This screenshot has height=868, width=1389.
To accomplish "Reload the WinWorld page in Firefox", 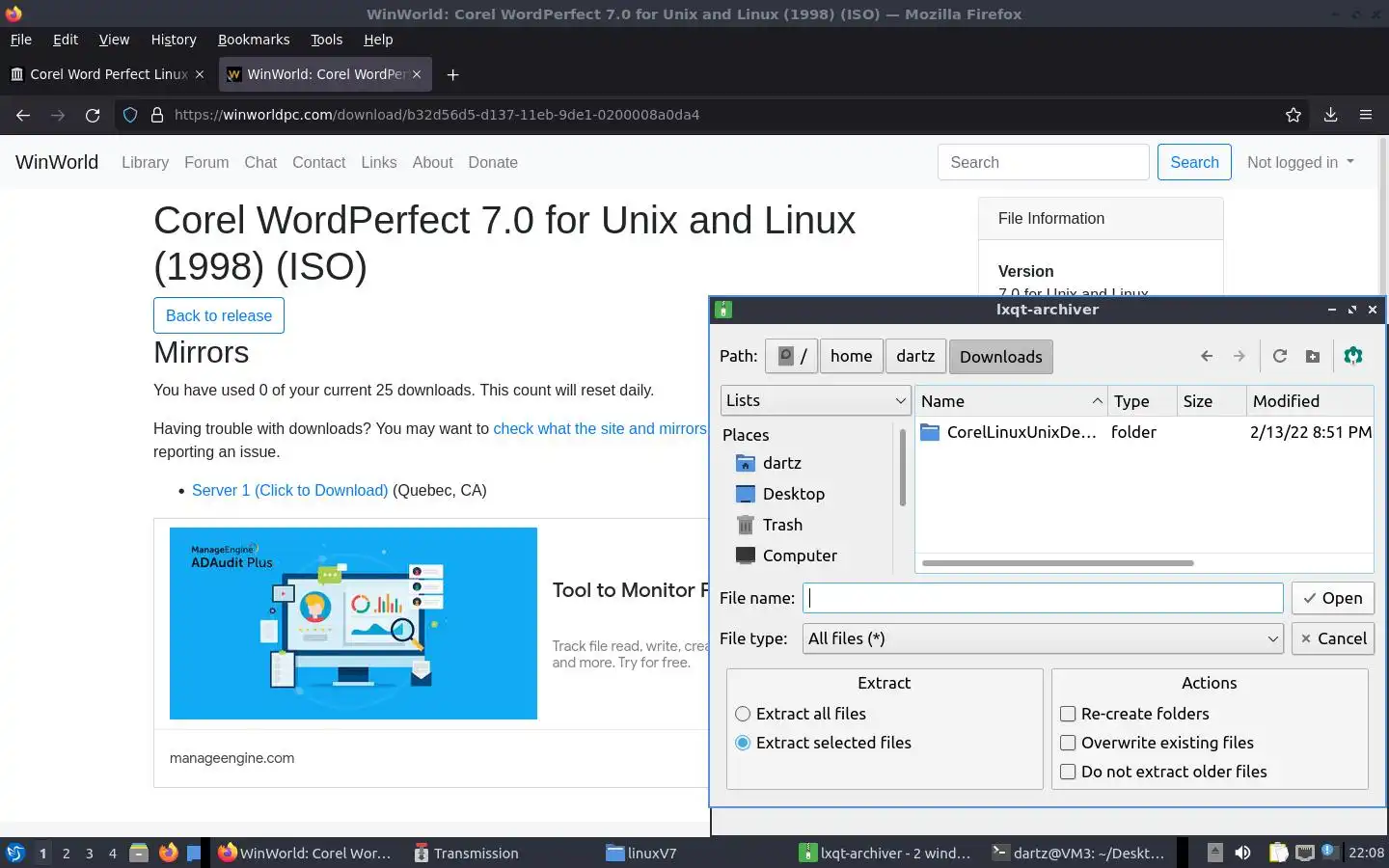I will [x=93, y=115].
